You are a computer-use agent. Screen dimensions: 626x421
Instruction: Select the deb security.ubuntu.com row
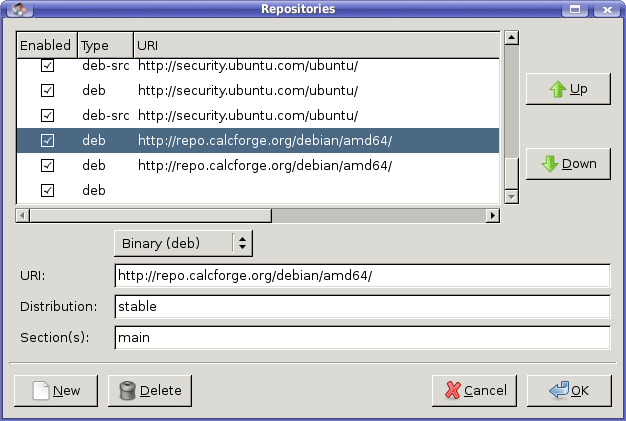click(x=248, y=92)
